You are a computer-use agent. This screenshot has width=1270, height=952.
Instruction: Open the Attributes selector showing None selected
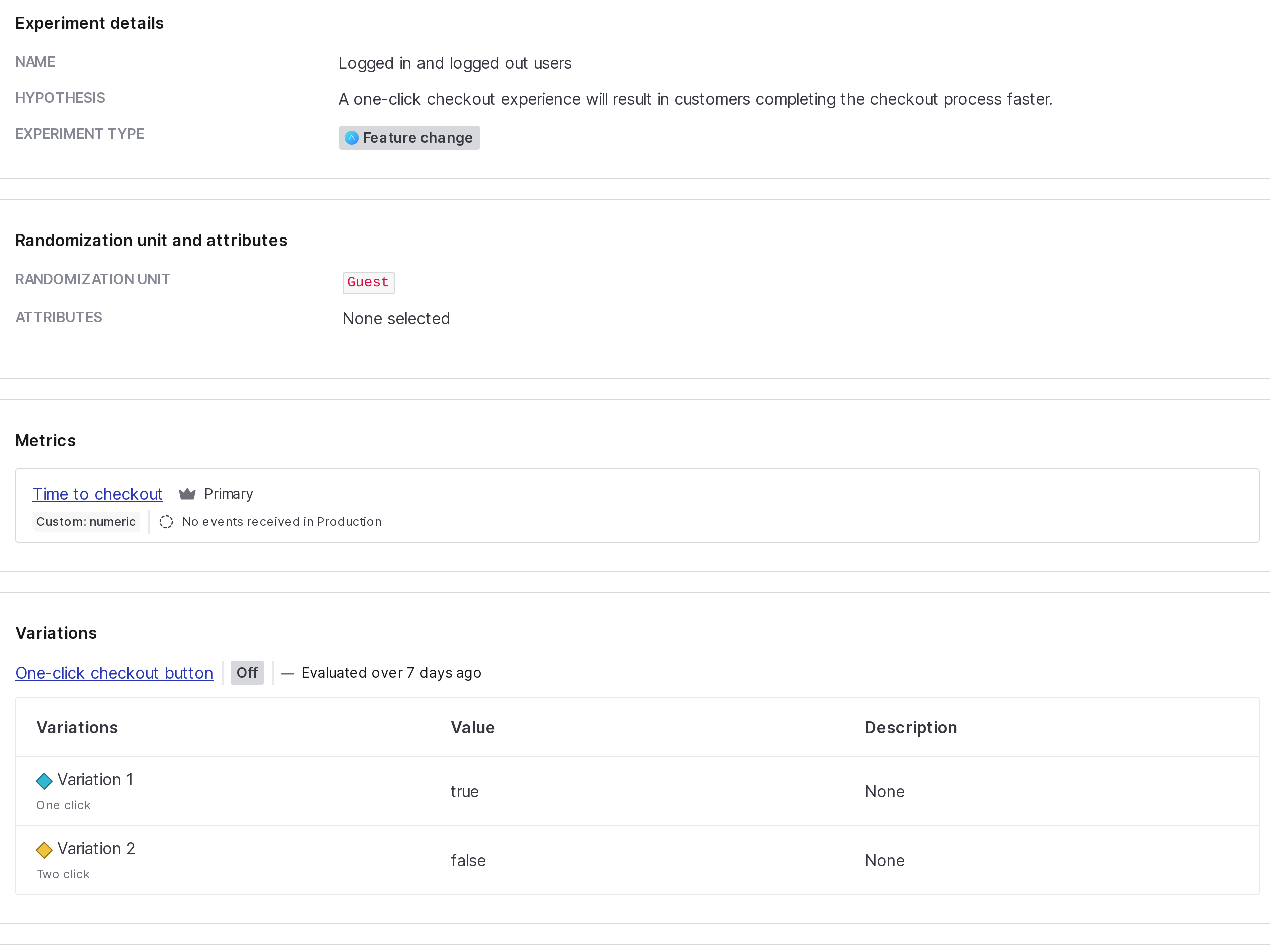pyautogui.click(x=396, y=319)
